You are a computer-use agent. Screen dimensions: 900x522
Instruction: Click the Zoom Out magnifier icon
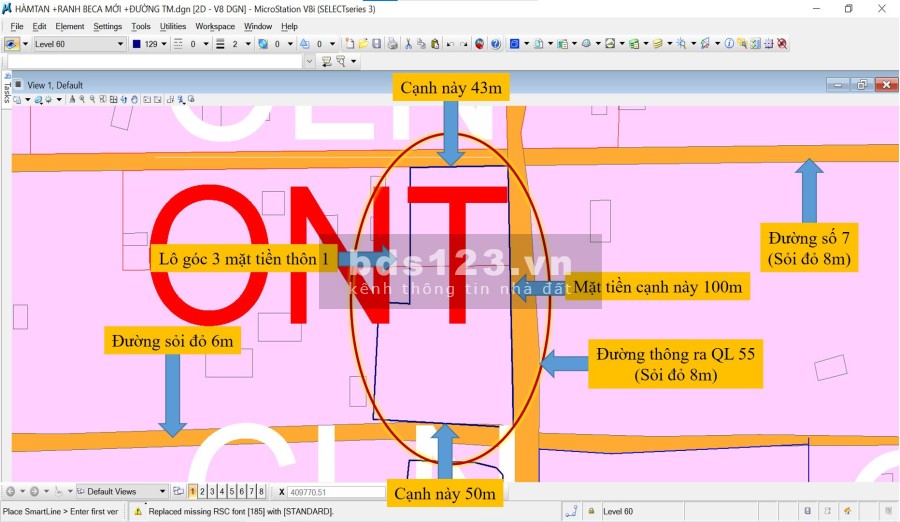pos(92,99)
